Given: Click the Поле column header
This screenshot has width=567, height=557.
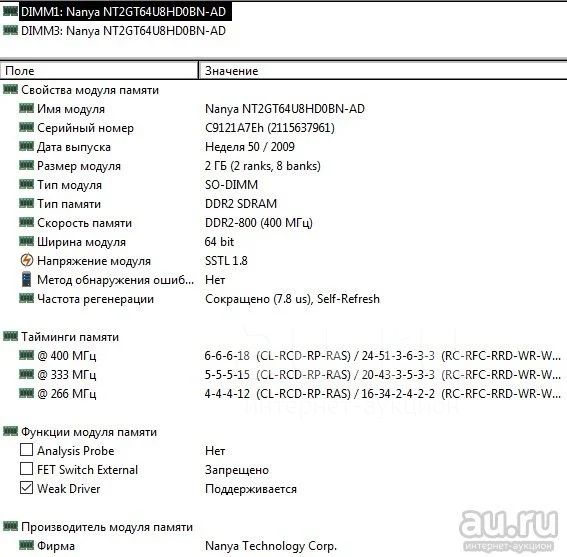Looking at the screenshot, I should pos(99,71).
